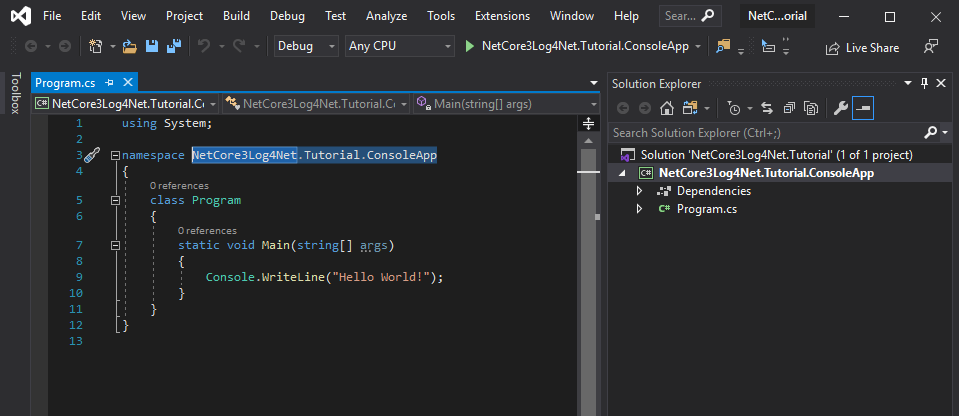Click the Properties wrench icon
Image resolution: width=959 pixels, height=416 pixels.
(841, 109)
